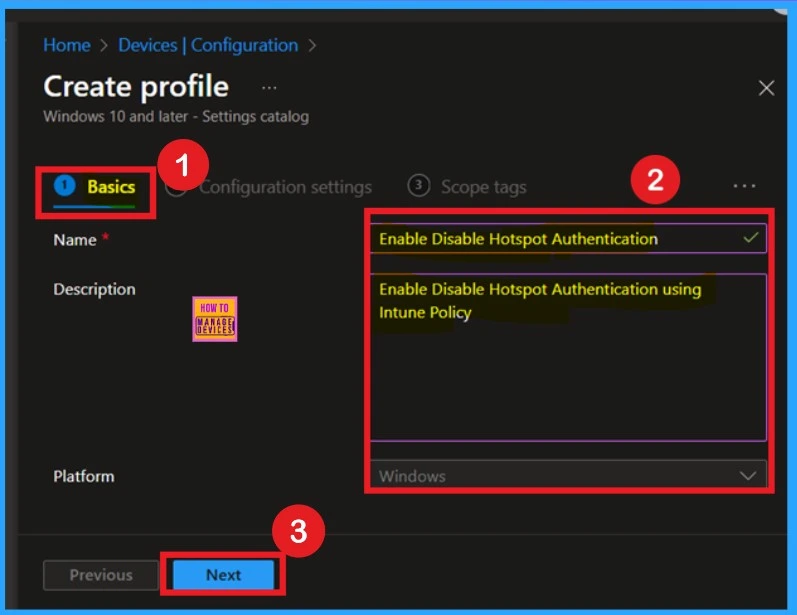
Task: Select the Basics tab
Action: click(x=95, y=187)
